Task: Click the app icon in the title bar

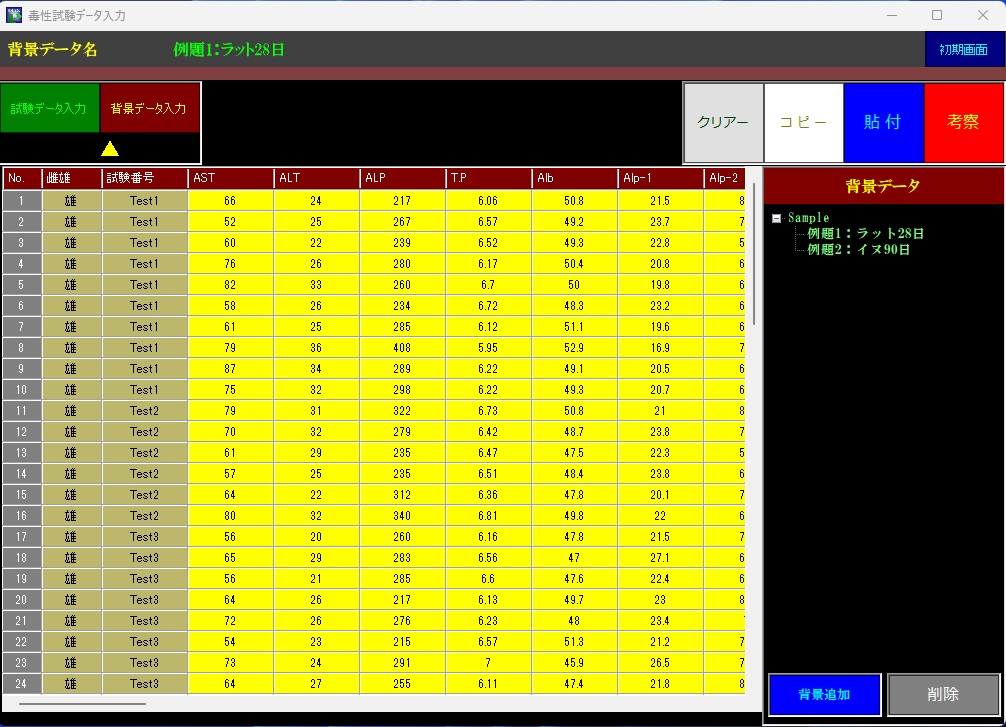Action: 14,15
